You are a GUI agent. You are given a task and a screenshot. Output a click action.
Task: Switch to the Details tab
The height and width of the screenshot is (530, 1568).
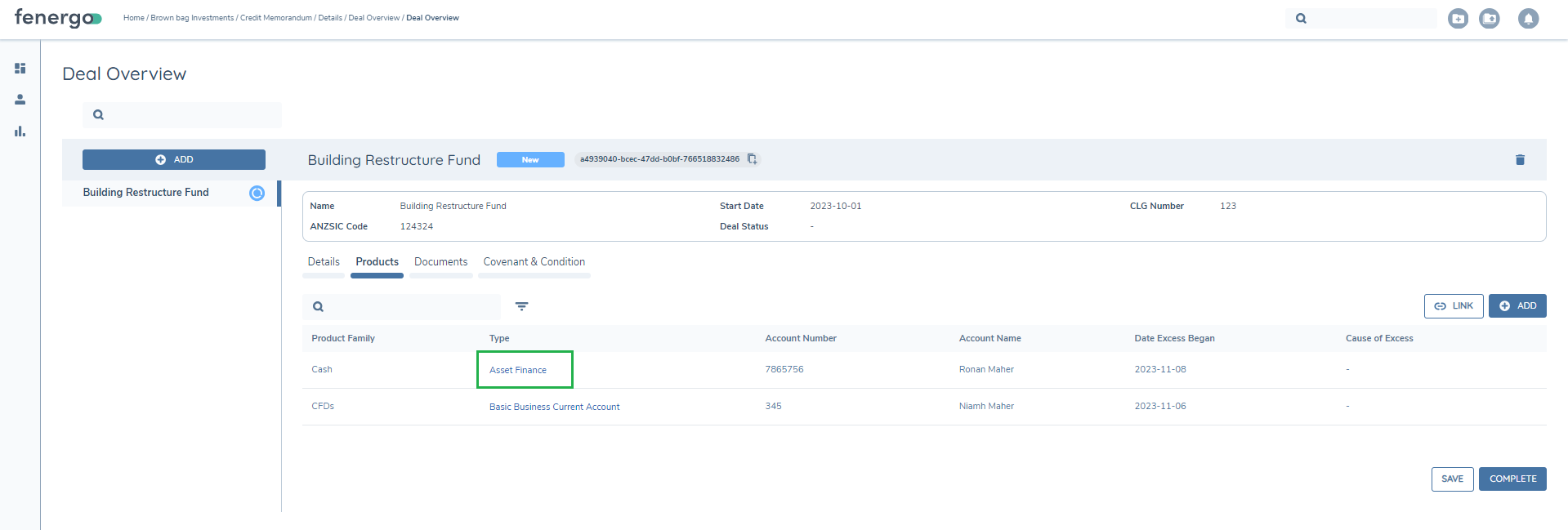click(324, 262)
